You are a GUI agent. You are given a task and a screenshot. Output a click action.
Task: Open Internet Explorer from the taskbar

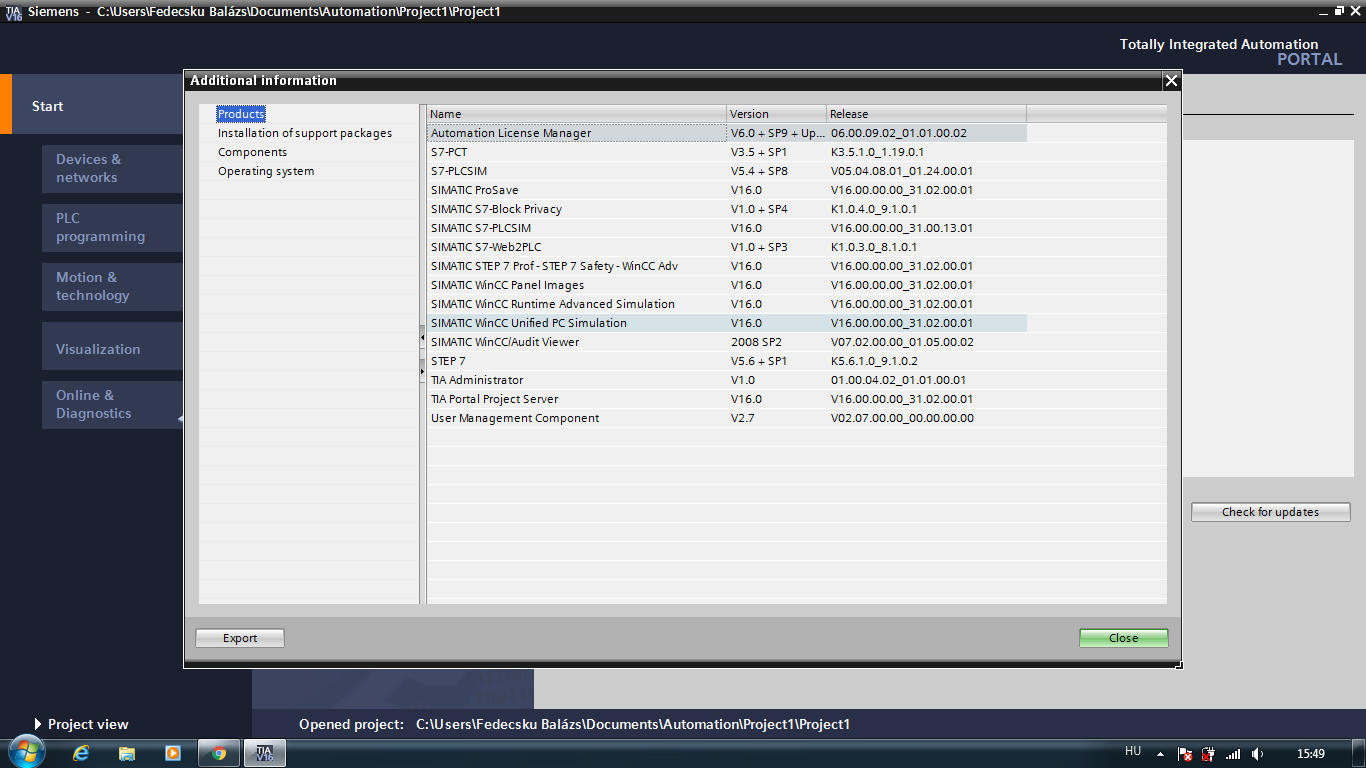81,753
